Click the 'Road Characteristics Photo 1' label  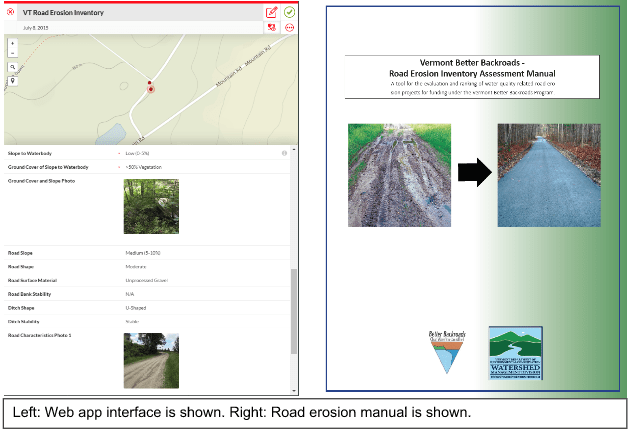(40, 335)
